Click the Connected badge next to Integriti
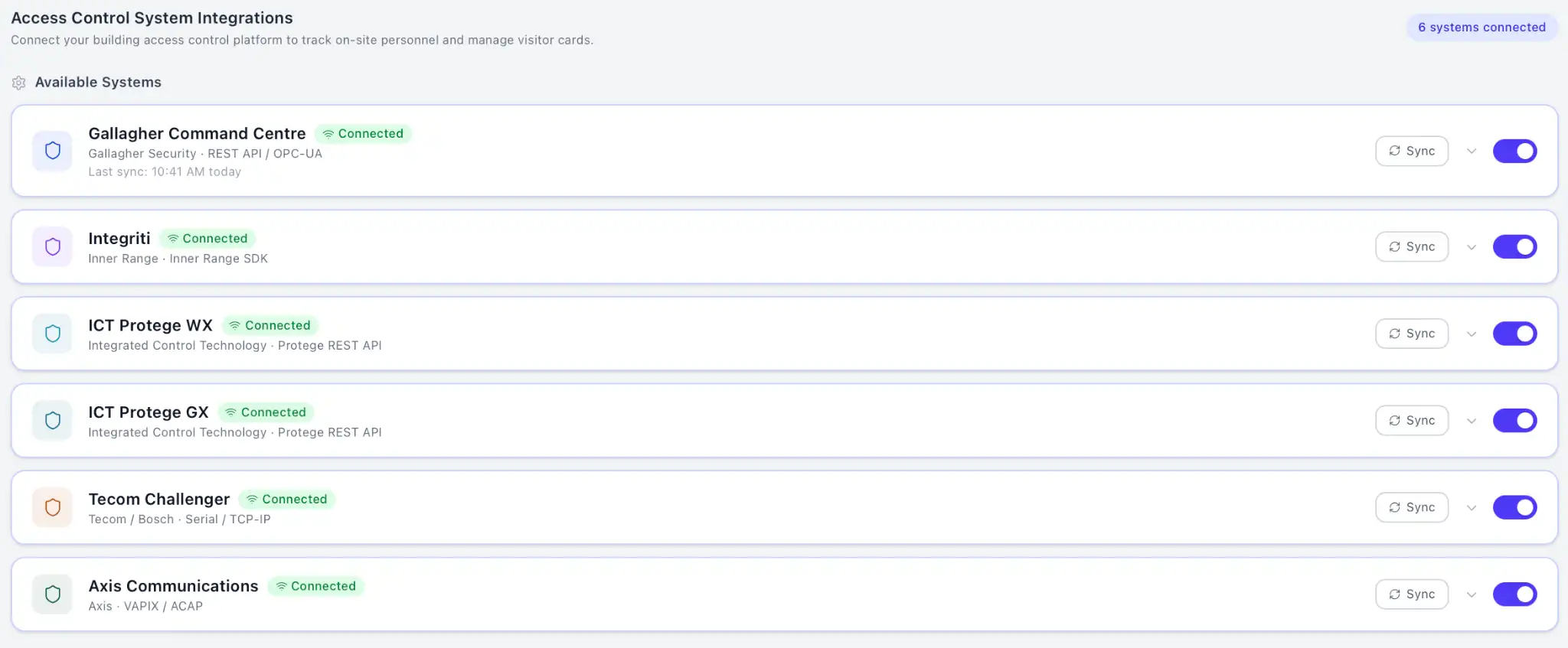Image resolution: width=1568 pixels, height=648 pixels. 207,239
